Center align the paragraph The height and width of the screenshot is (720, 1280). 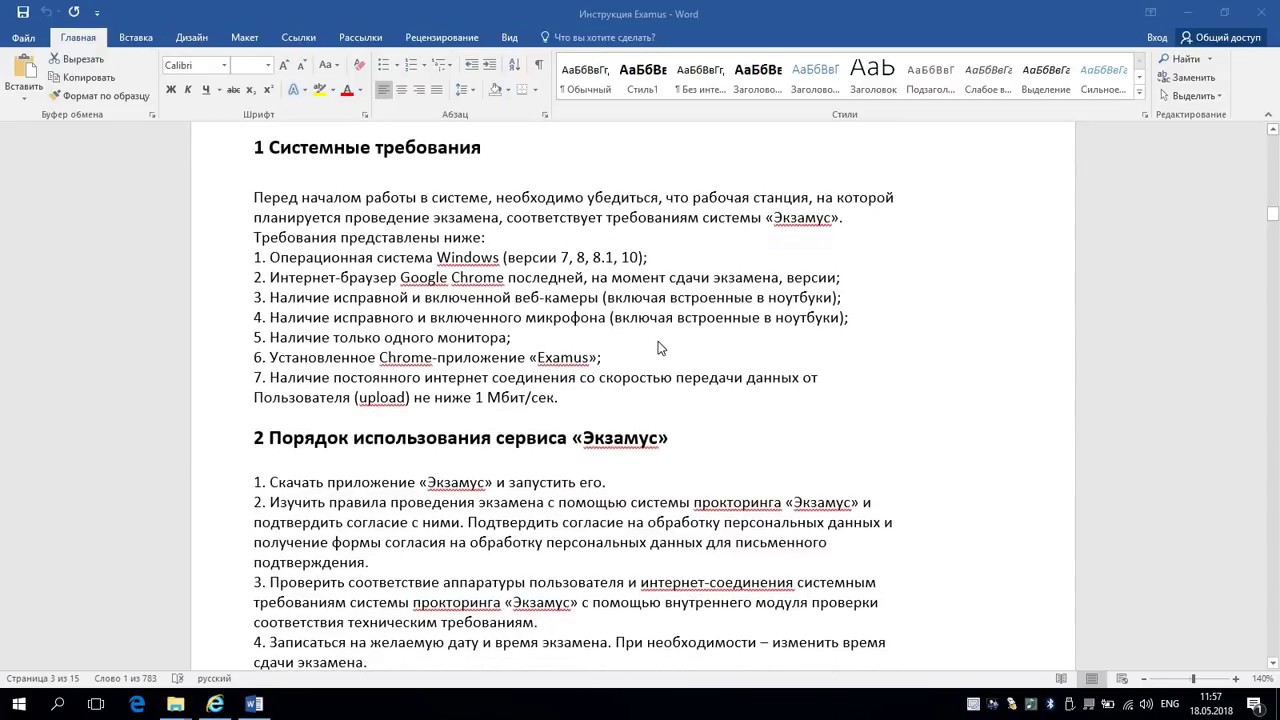(x=401, y=90)
